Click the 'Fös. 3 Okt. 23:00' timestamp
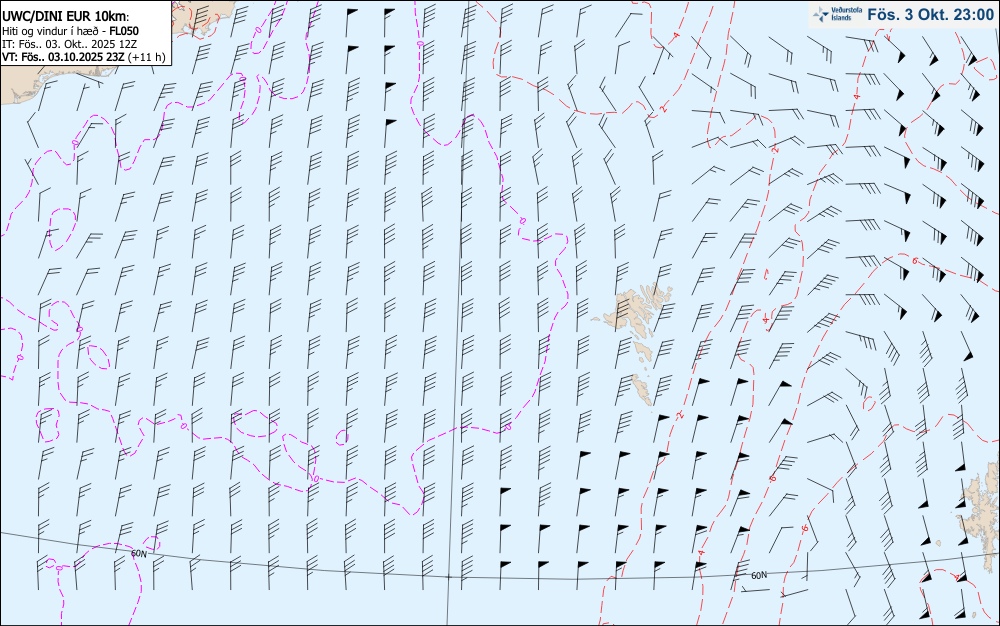The image size is (1000, 626). pyautogui.click(x=929, y=14)
